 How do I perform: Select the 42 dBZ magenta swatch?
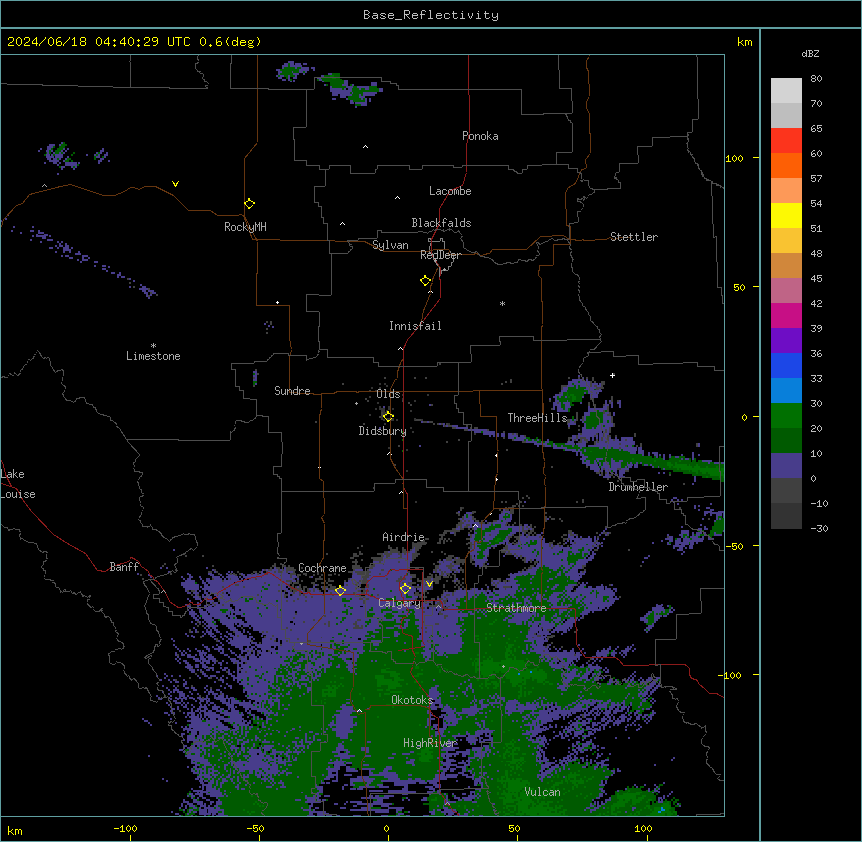(786, 315)
